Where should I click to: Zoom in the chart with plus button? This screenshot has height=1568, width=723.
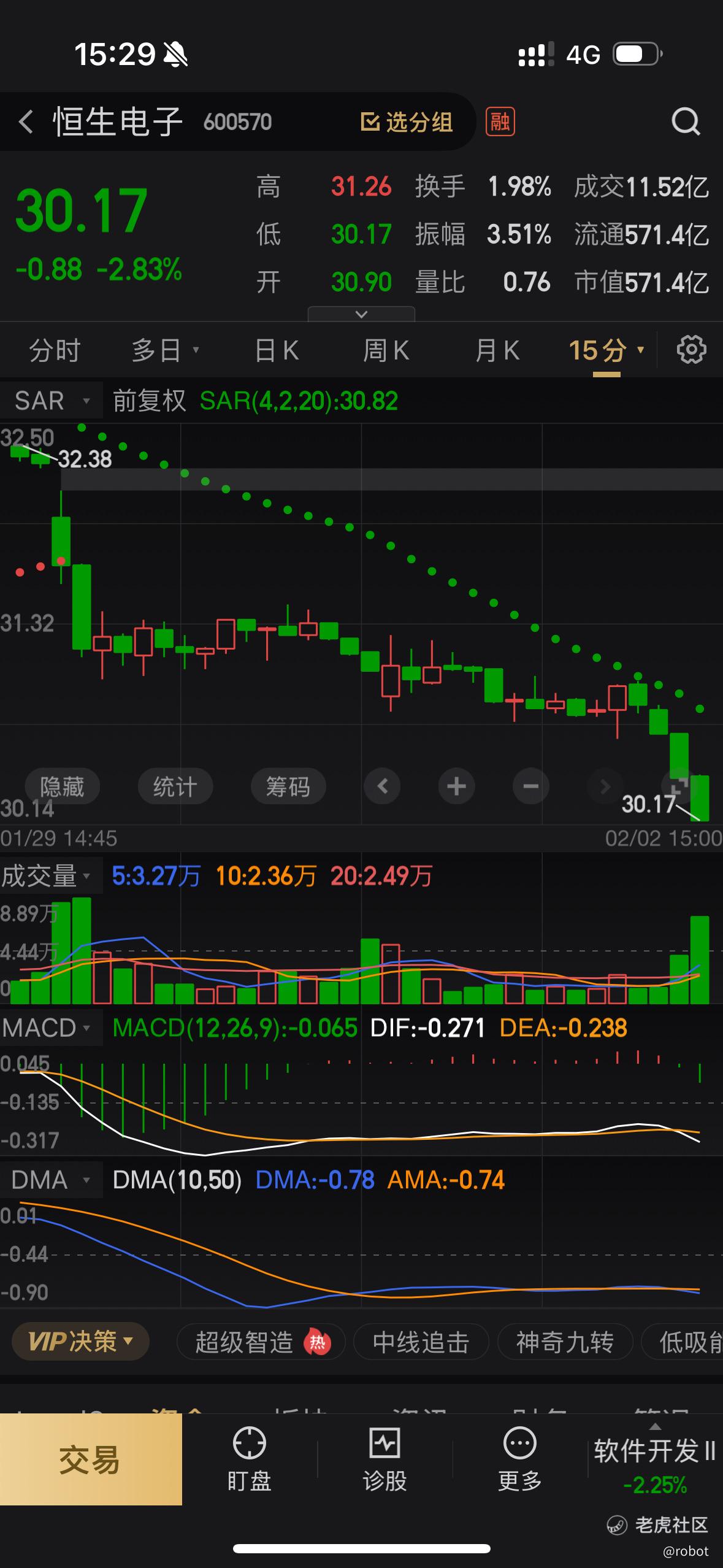456,786
